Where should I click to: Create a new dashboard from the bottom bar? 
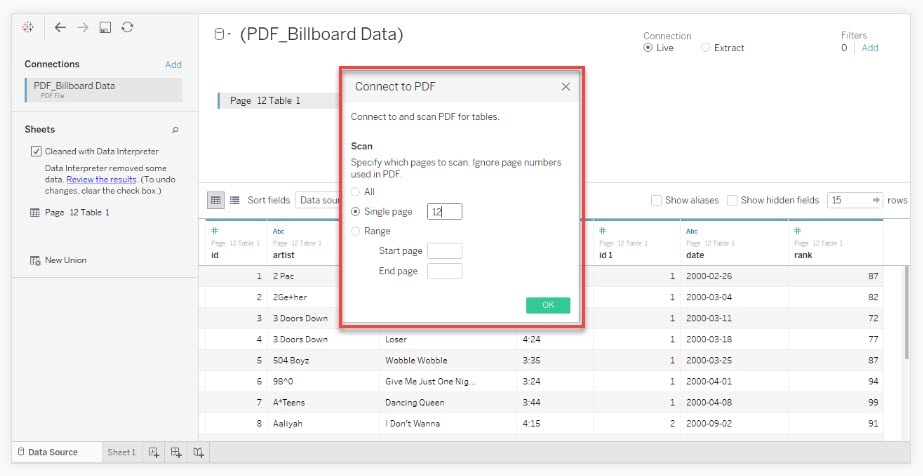[x=176, y=453]
